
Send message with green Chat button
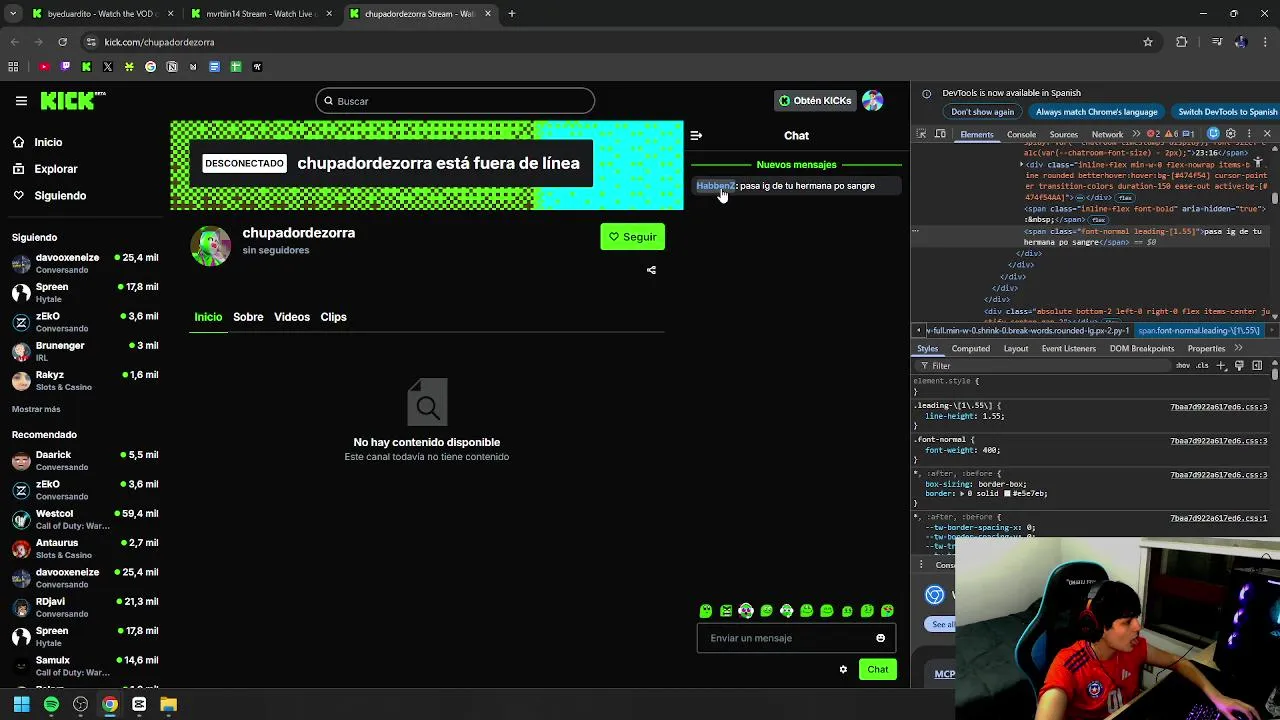pyautogui.click(x=877, y=670)
